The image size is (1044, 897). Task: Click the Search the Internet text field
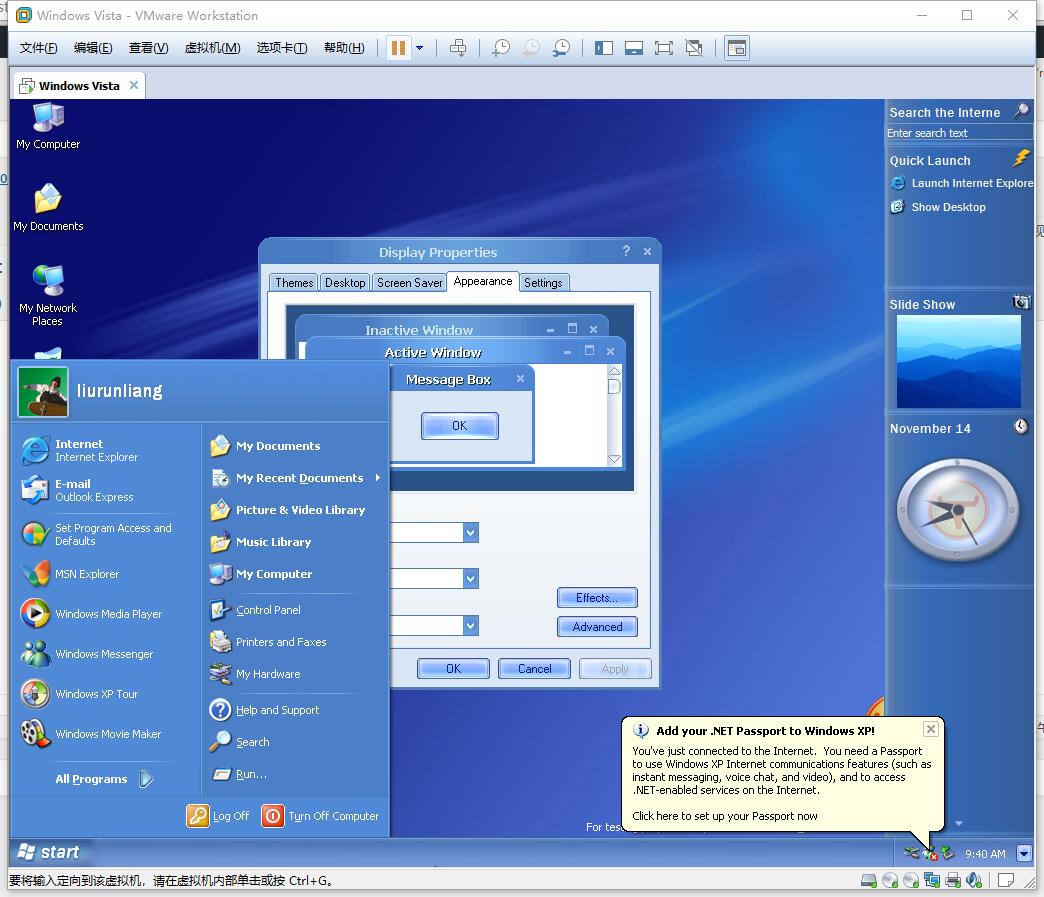[958, 133]
